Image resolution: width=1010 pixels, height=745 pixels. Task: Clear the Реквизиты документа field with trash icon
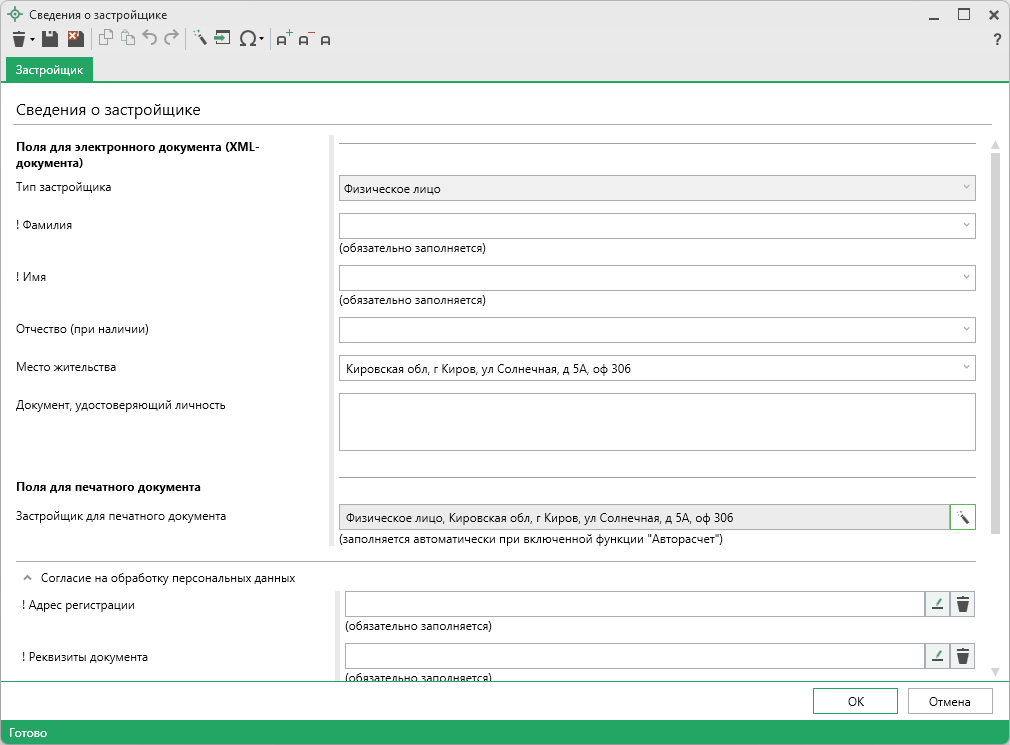[962, 656]
